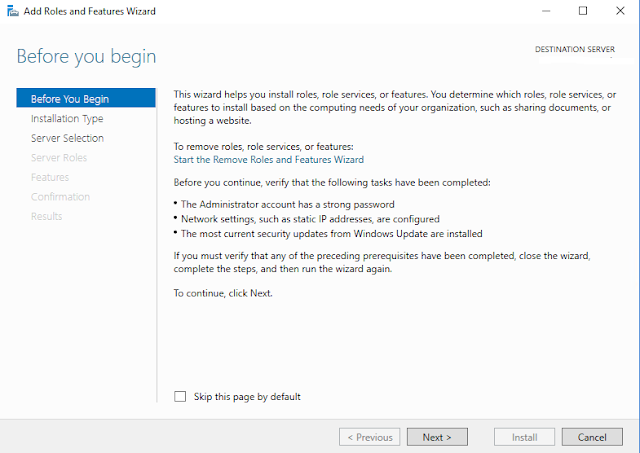Image resolution: width=640 pixels, height=453 pixels.
Task: Continue with the Next button
Action: pyautogui.click(x=437, y=437)
